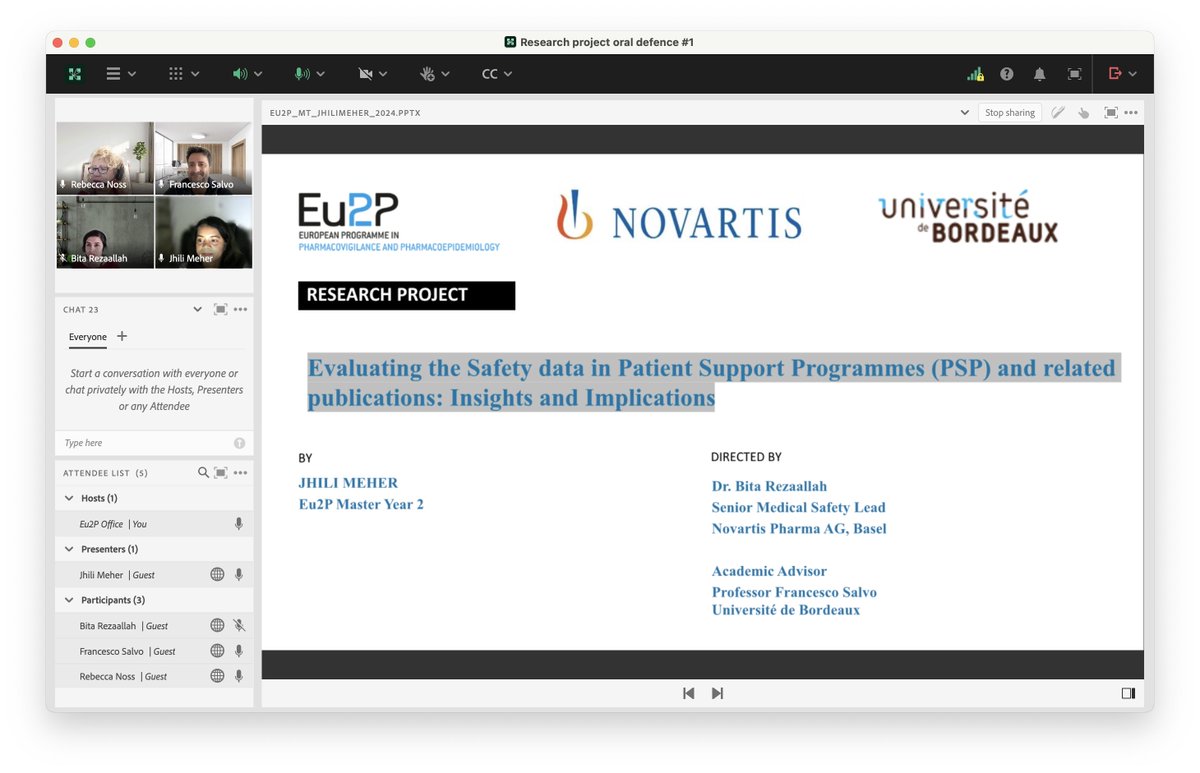Toggle closed captions CC
Image resolution: width=1200 pixels, height=773 pixels.
point(490,74)
